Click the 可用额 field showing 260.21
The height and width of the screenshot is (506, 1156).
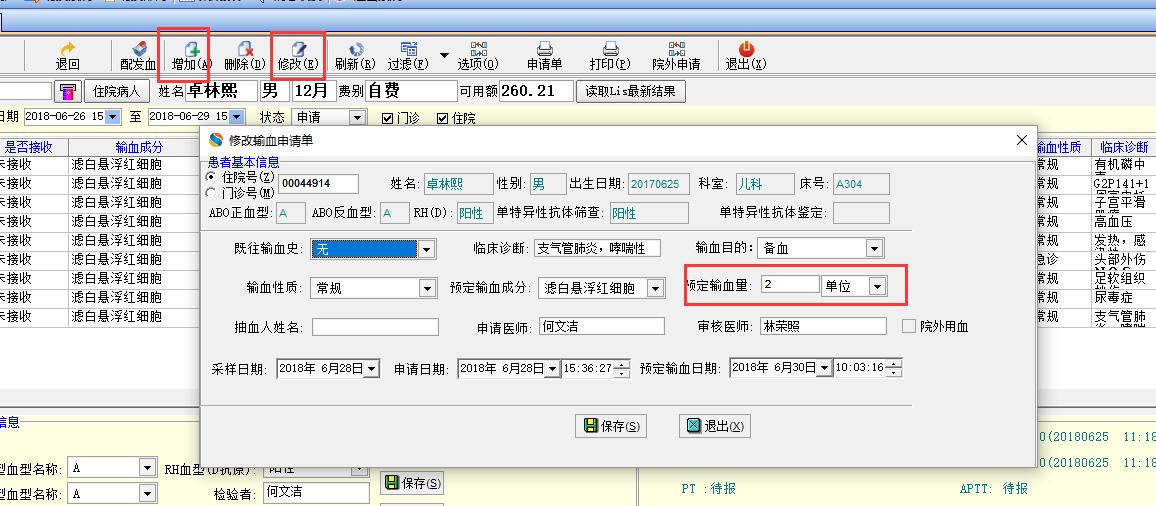[x=536, y=91]
